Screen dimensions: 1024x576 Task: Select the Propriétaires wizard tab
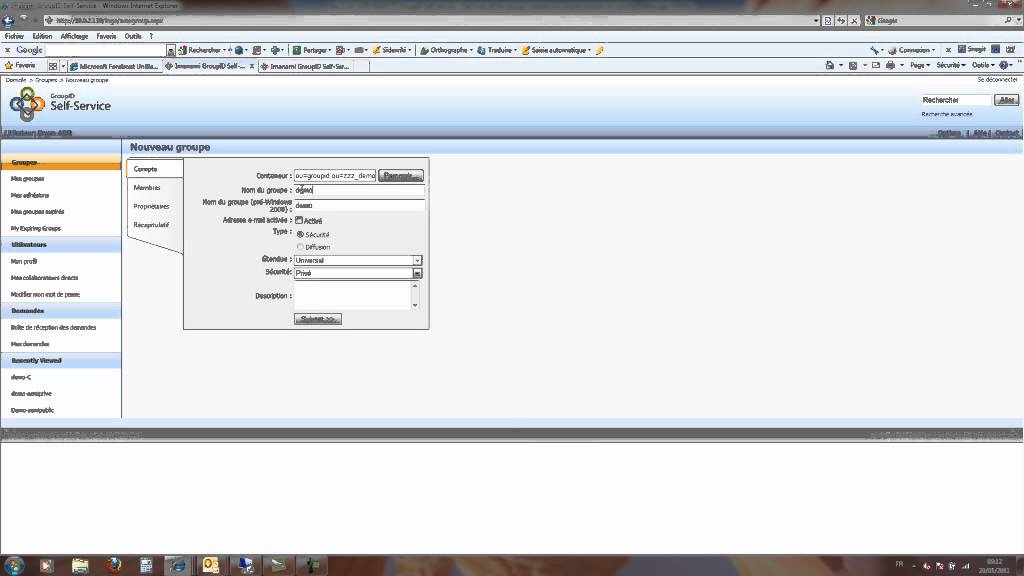[x=152, y=206]
